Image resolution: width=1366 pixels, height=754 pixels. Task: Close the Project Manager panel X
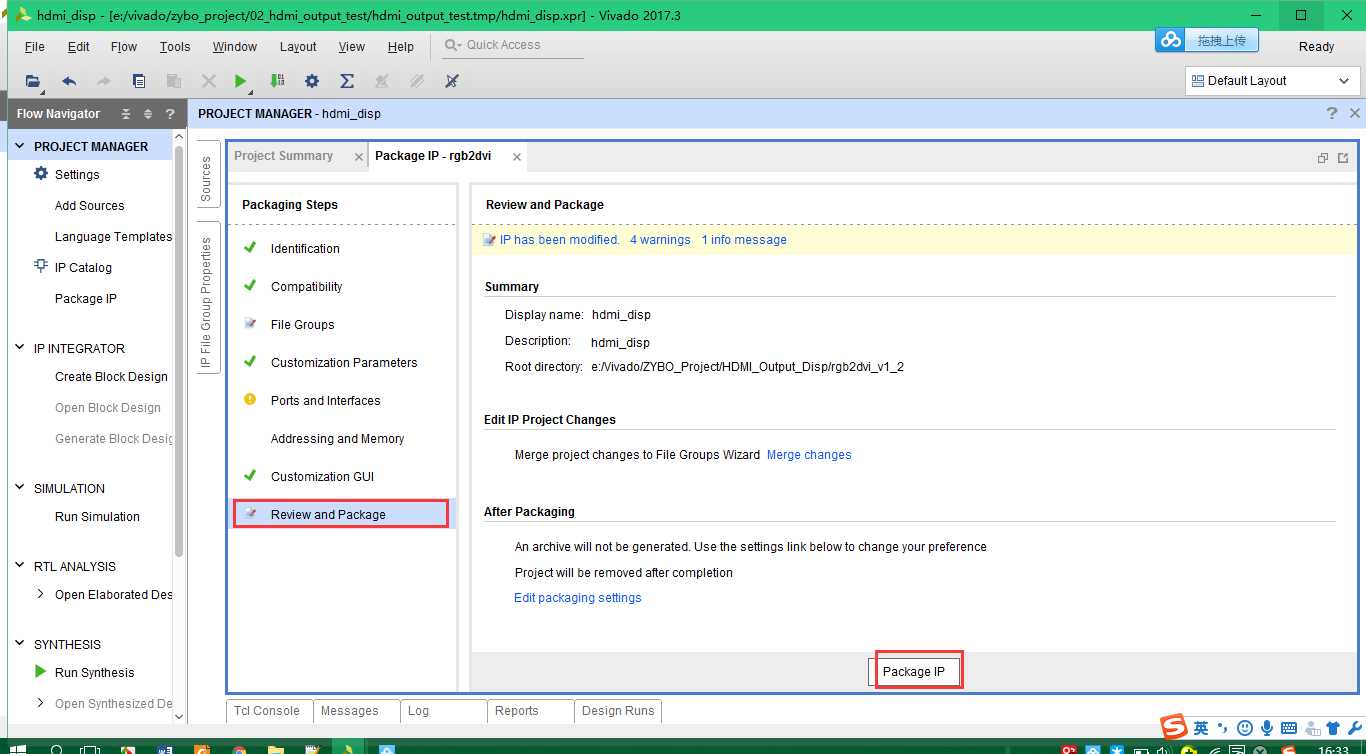pos(1354,113)
